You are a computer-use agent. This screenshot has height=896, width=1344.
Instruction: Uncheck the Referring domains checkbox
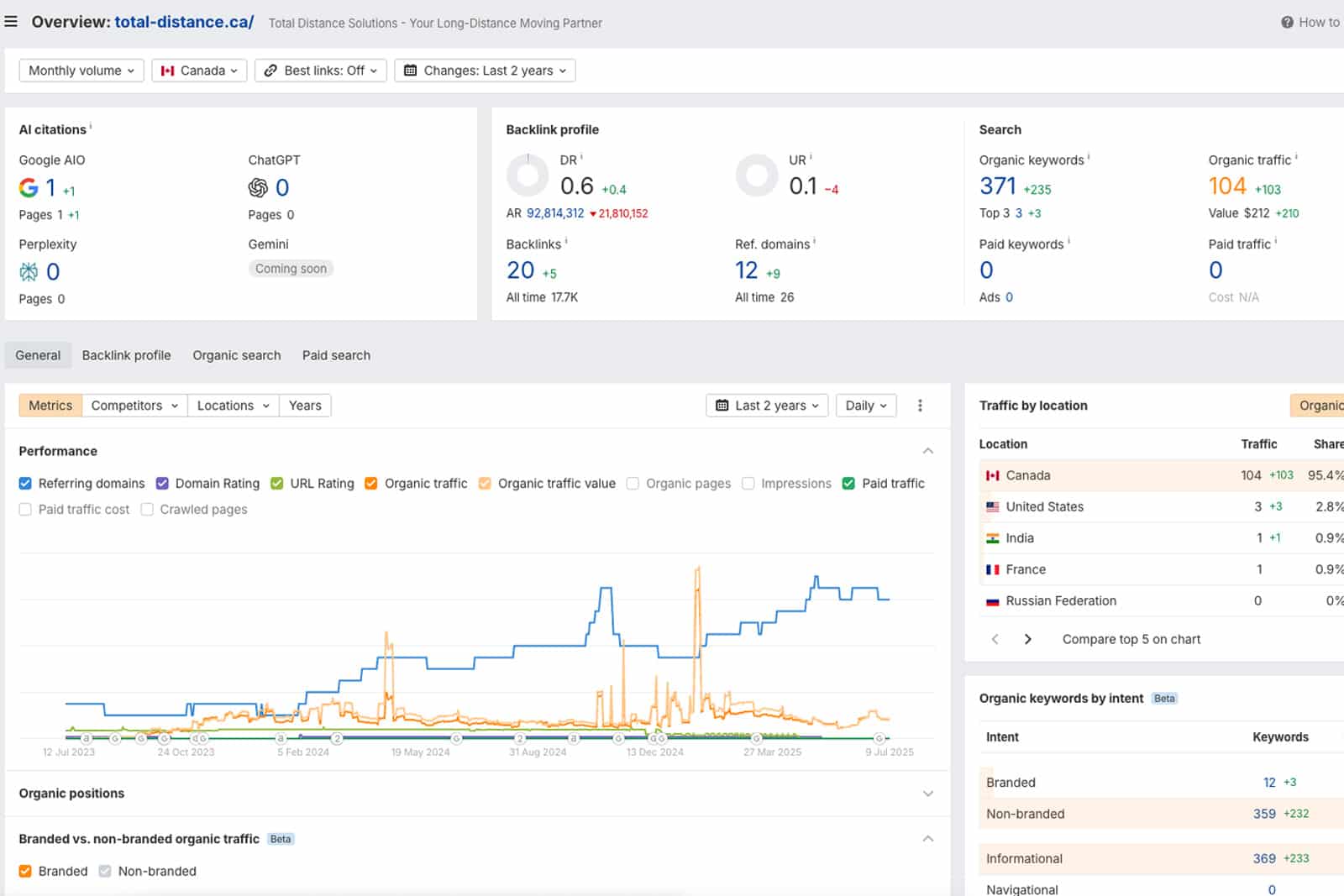25,484
